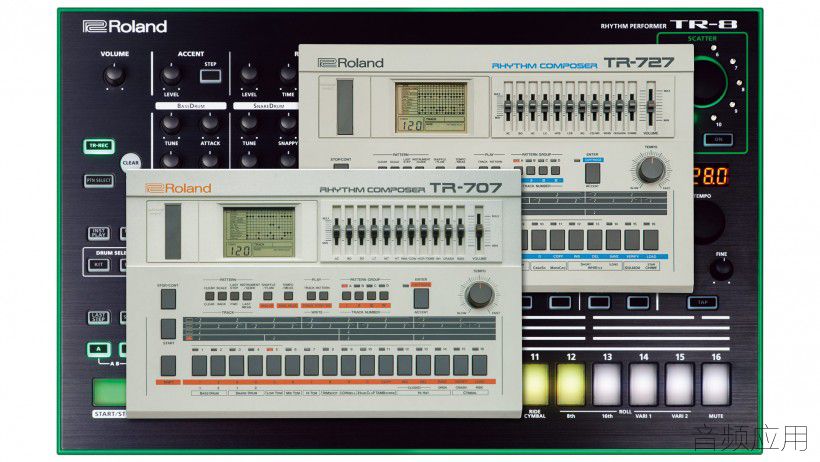Grab the first level slider on the TR-727
The height and width of the screenshot is (462, 820).
pyautogui.click(x=508, y=107)
